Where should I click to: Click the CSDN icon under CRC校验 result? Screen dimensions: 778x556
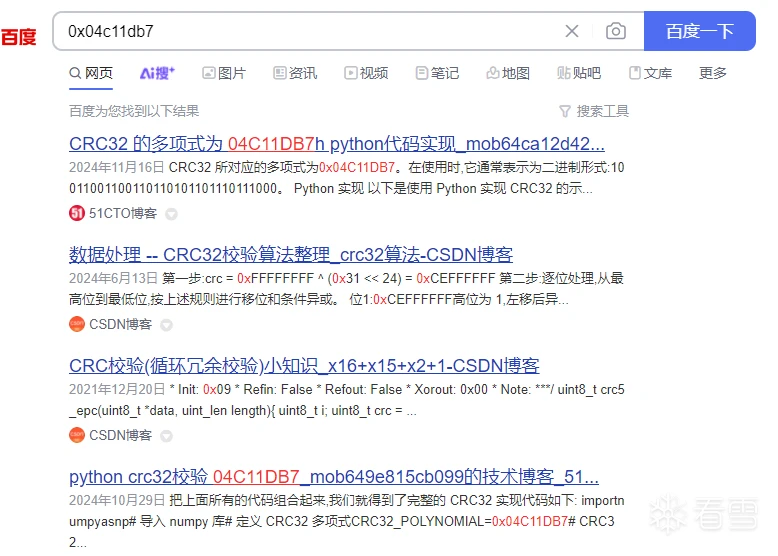point(77,435)
